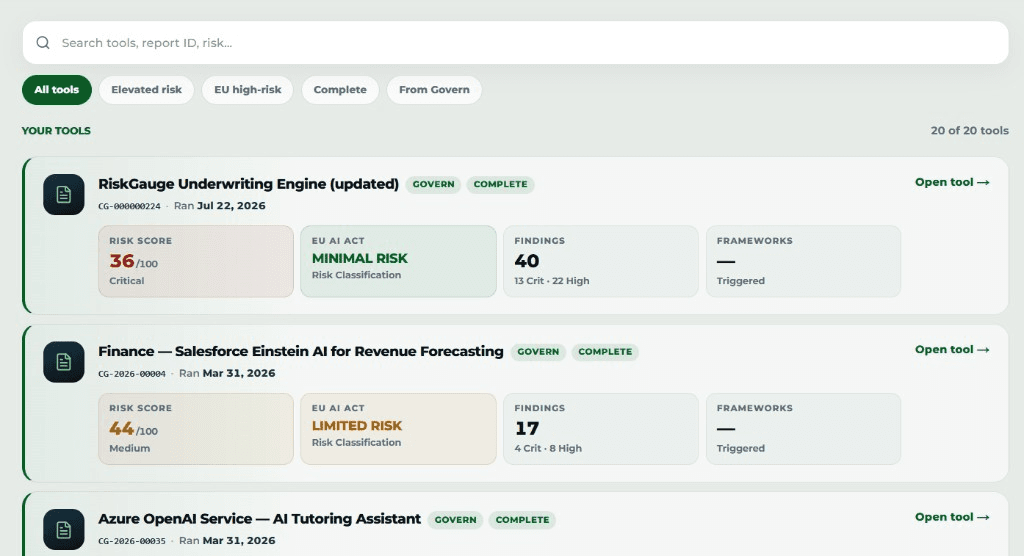Click Azure OpenAI Service — AI Tutoring Assistant title
This screenshot has height=556, width=1024.
259,519
